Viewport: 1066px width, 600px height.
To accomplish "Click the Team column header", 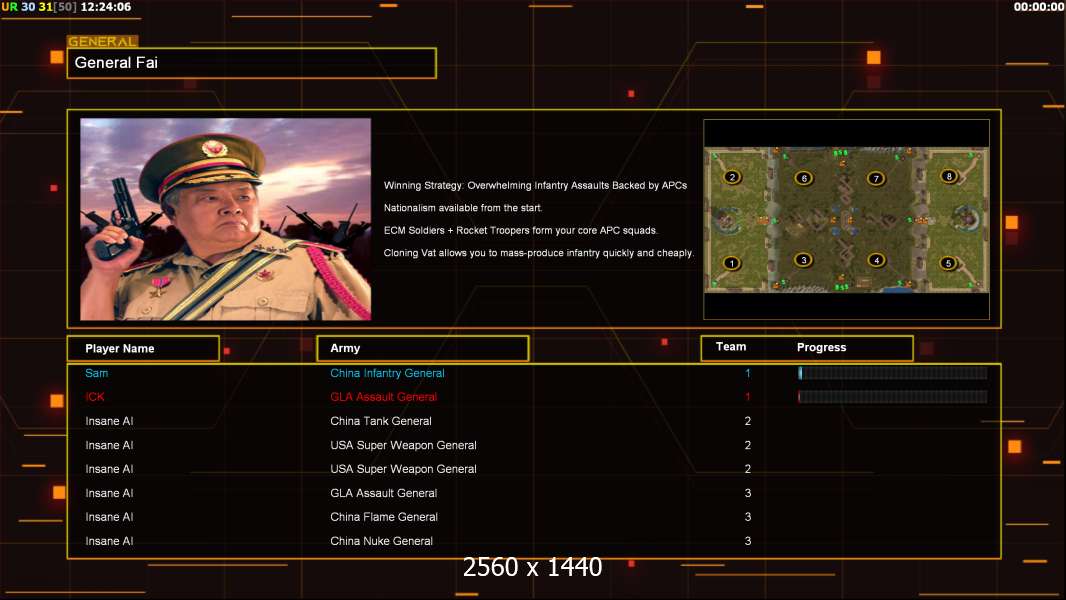I will [x=731, y=347].
